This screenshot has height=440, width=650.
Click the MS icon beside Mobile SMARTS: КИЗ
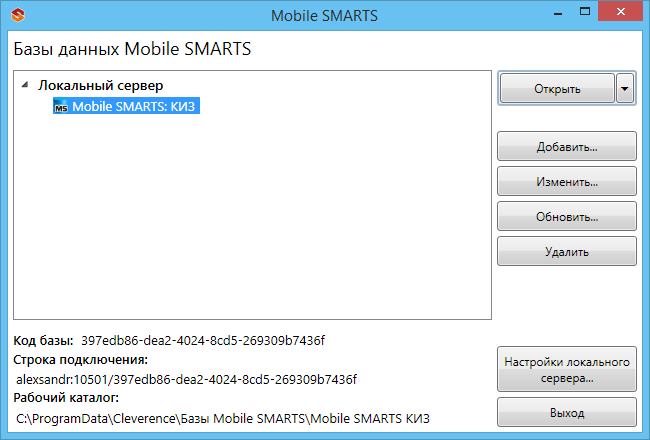click(x=61, y=107)
